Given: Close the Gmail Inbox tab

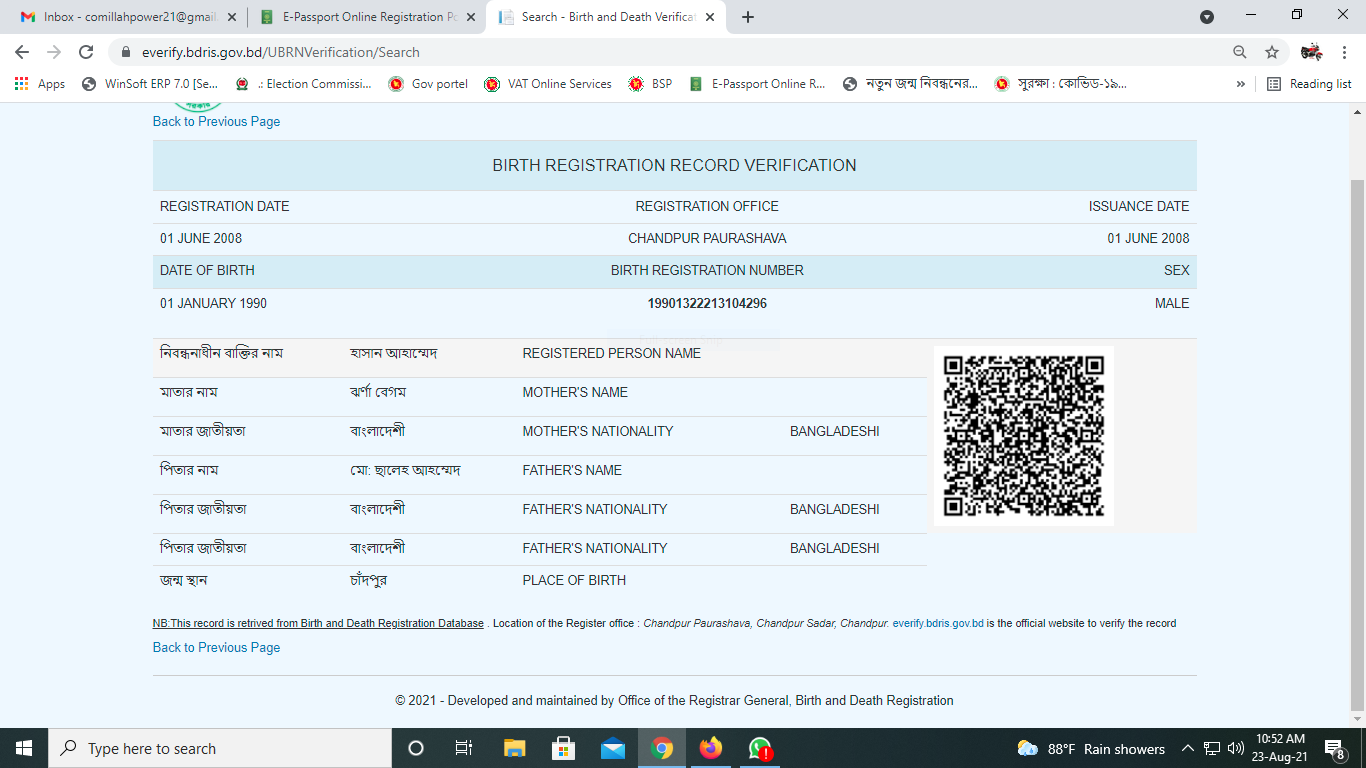Looking at the screenshot, I should click(232, 17).
